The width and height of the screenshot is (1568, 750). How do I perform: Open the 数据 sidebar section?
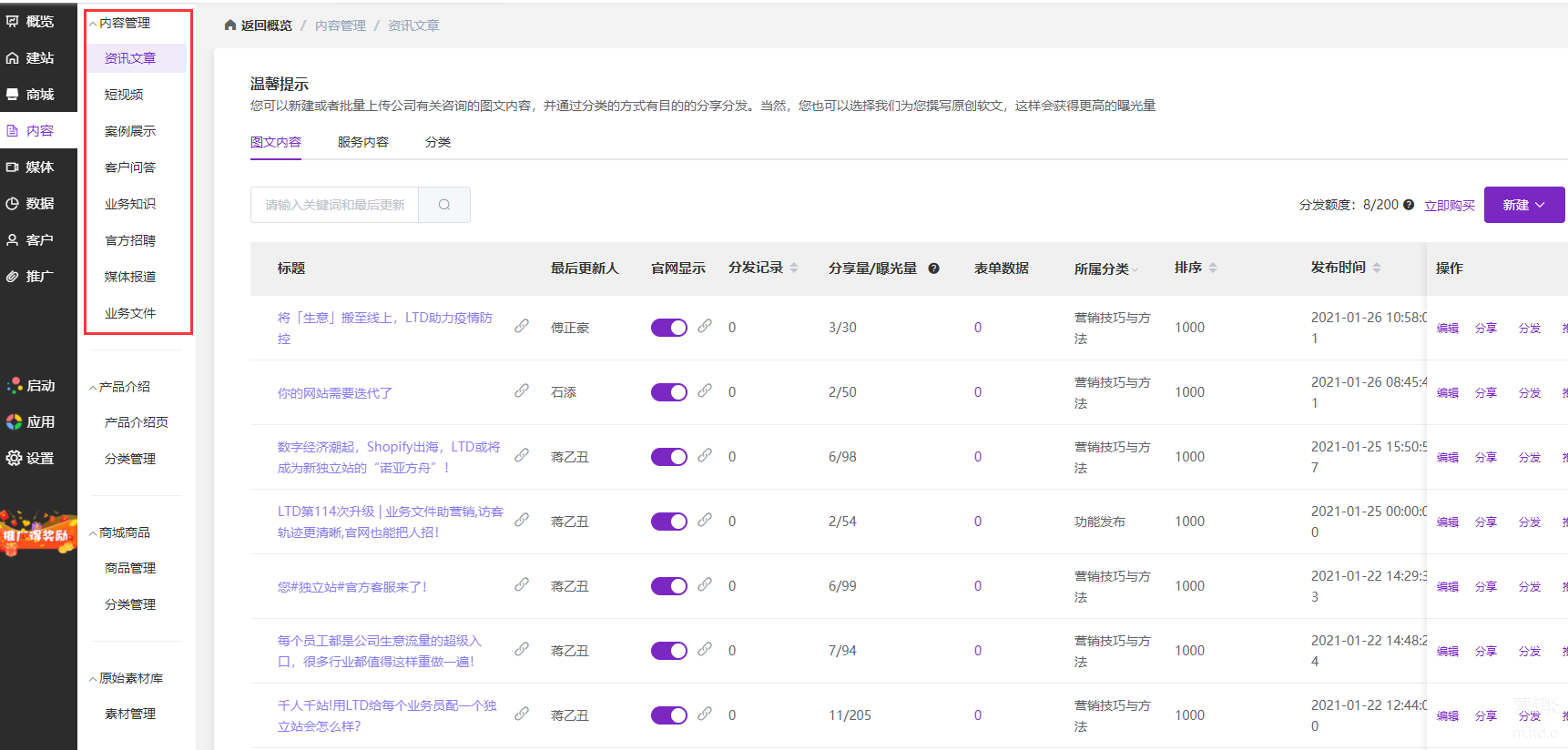click(38, 204)
